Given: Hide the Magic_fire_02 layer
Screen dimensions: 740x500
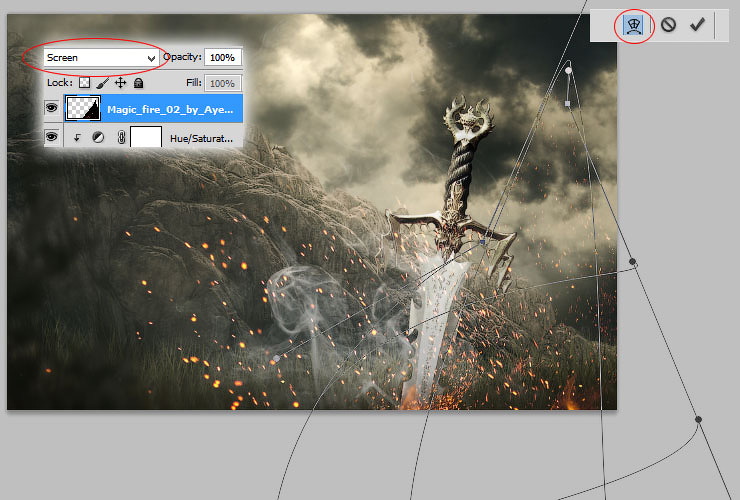Looking at the screenshot, I should 51,108.
